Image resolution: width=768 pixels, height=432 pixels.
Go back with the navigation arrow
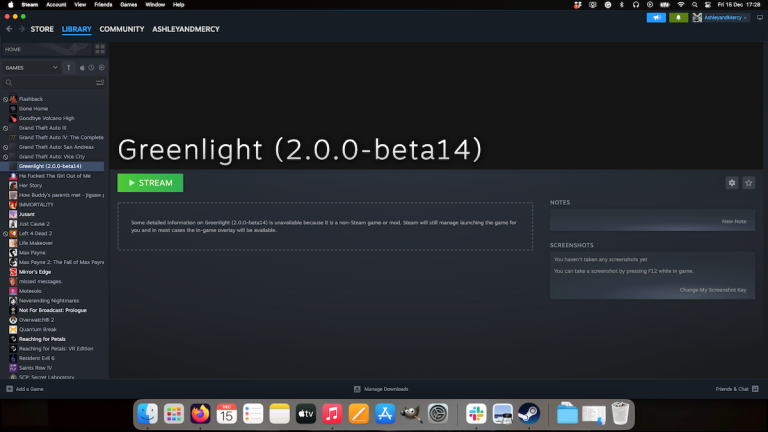[9, 29]
